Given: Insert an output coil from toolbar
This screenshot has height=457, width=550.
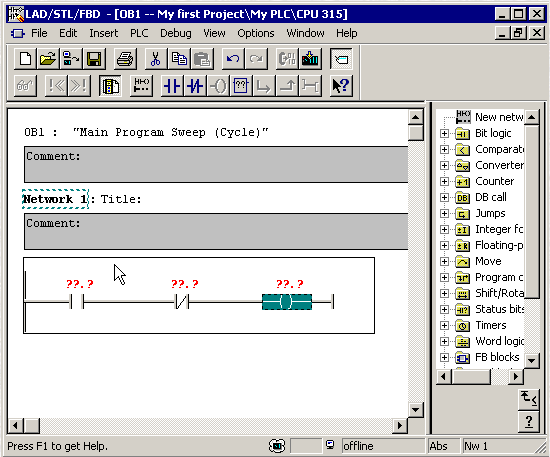Looking at the screenshot, I should click(x=218, y=86).
